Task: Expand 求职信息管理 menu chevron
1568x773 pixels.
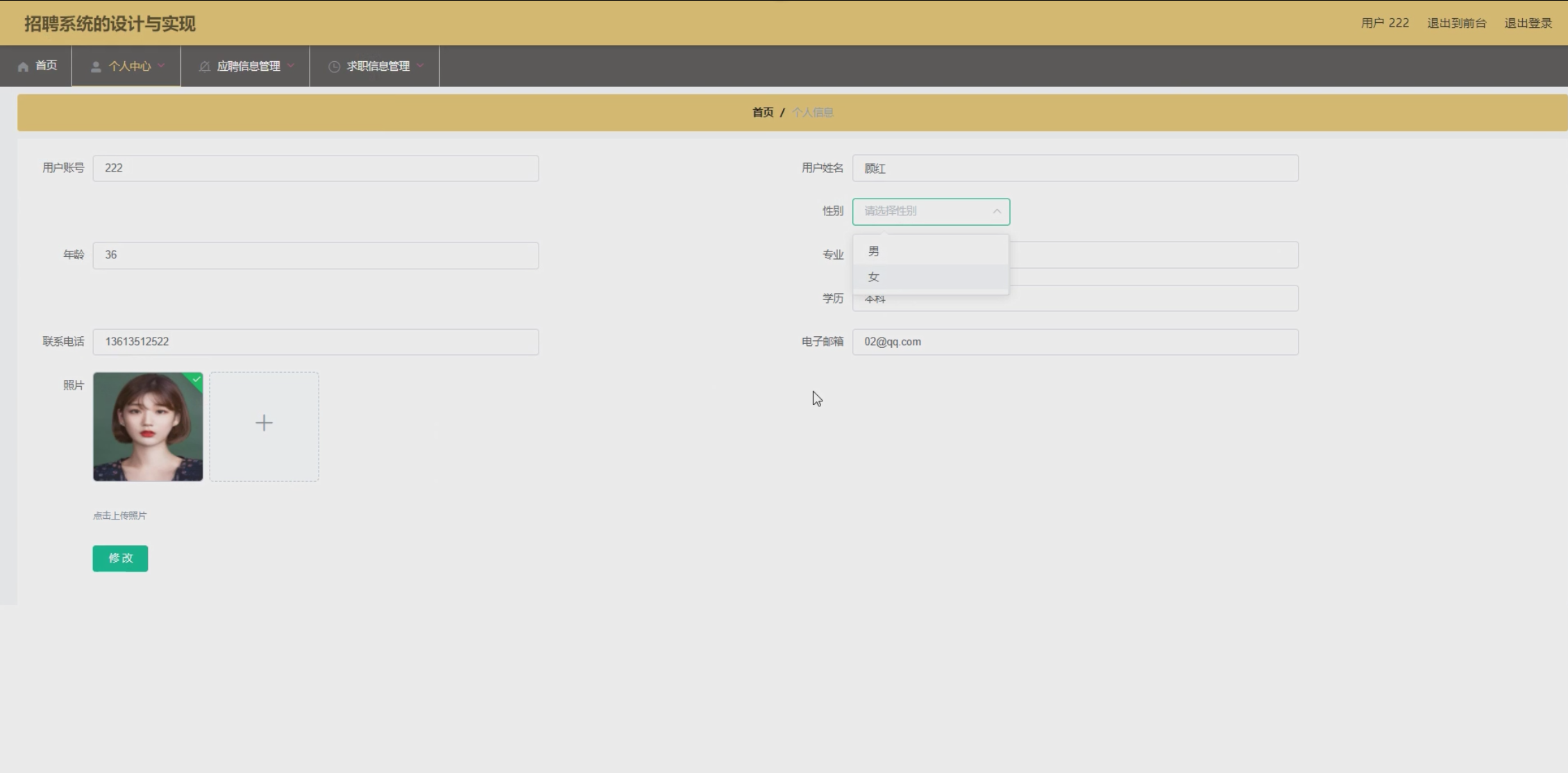Action: [x=420, y=65]
